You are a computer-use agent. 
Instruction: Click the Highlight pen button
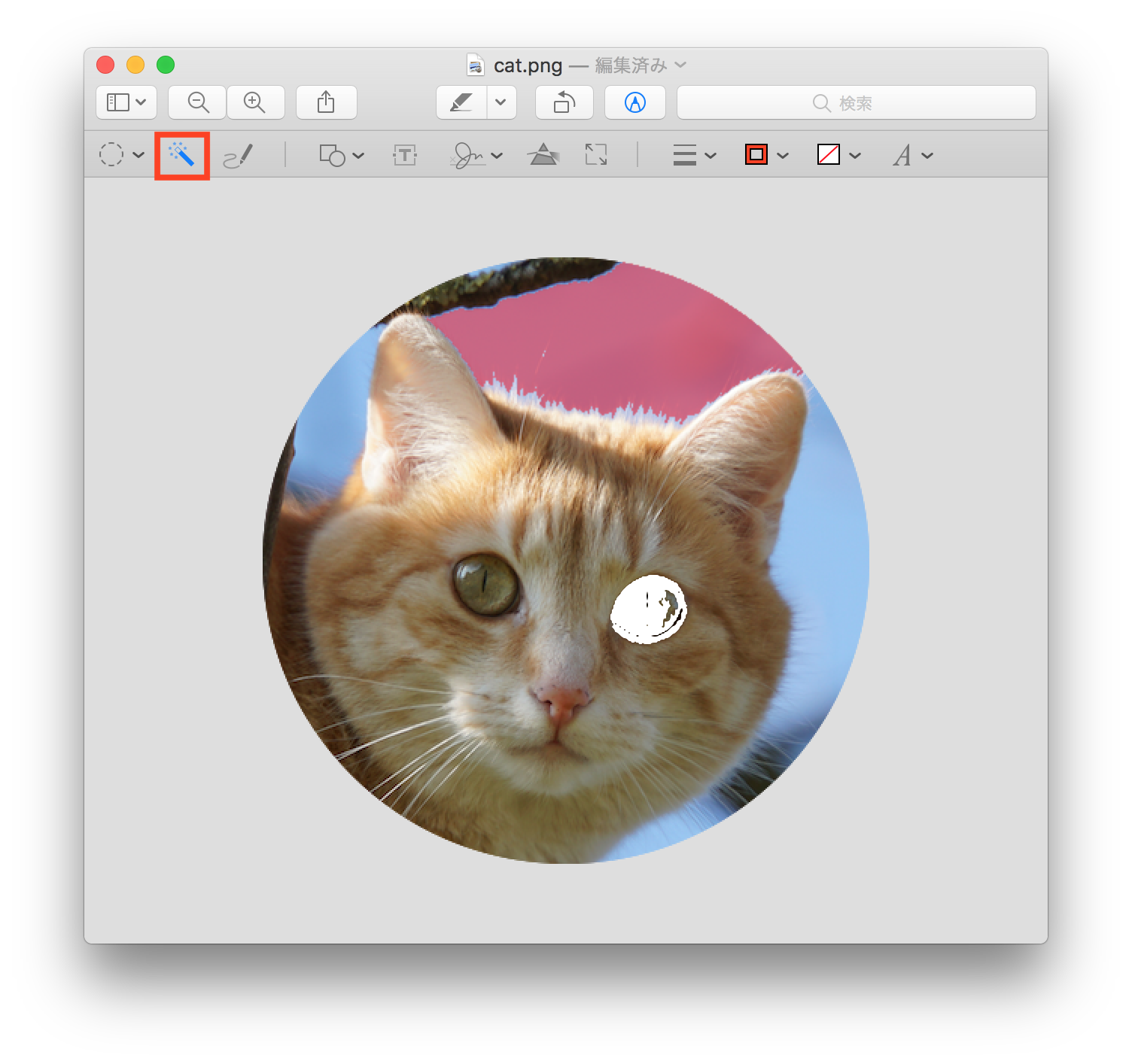click(461, 102)
